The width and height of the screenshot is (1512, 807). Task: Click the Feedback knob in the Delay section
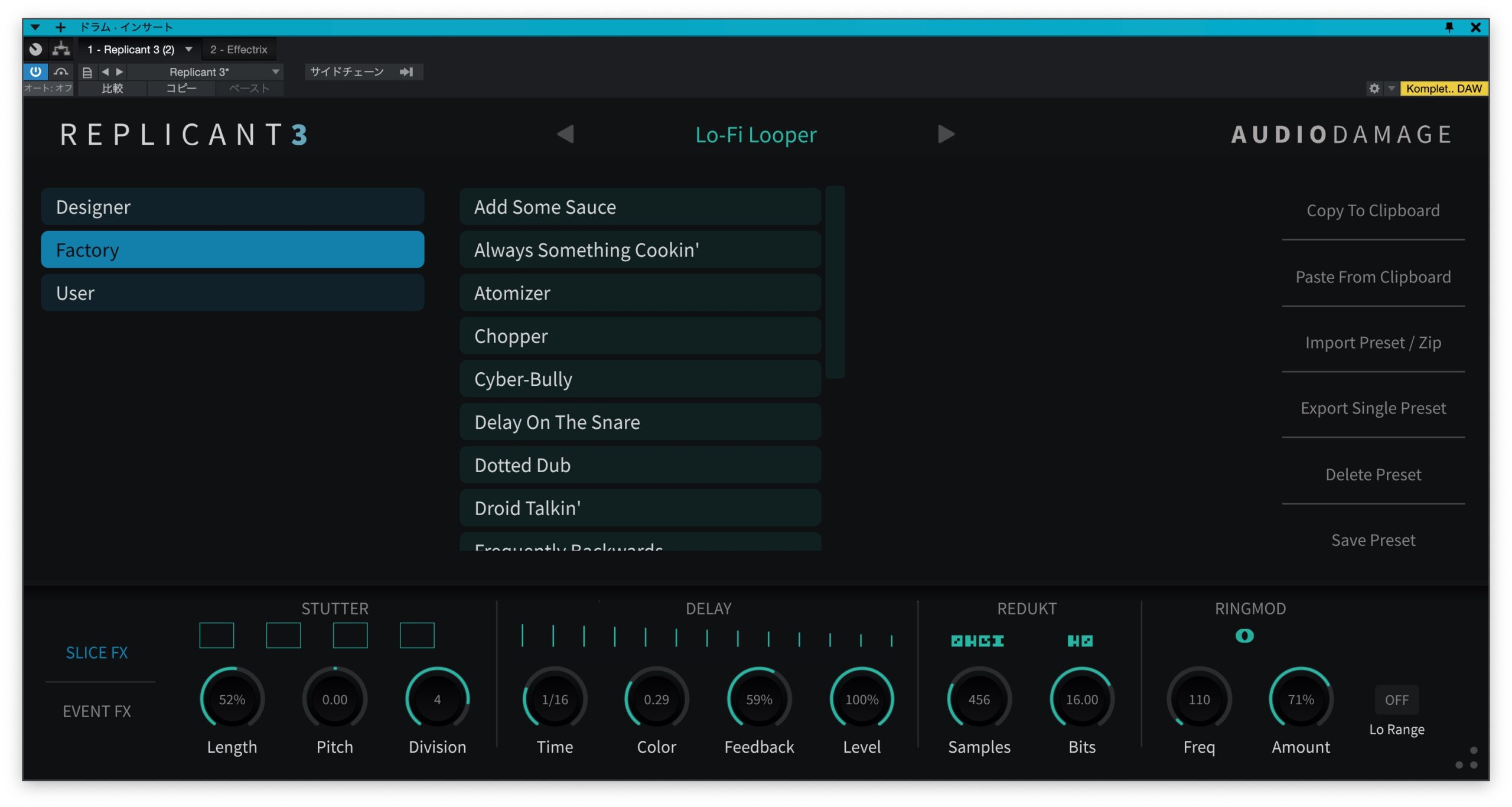point(759,699)
